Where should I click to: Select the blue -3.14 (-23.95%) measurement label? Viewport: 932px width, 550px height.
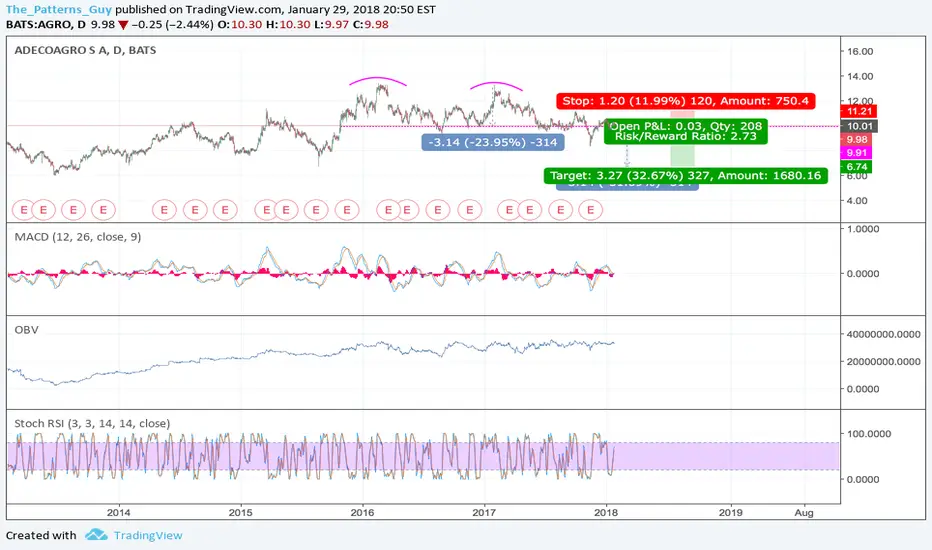coord(493,142)
